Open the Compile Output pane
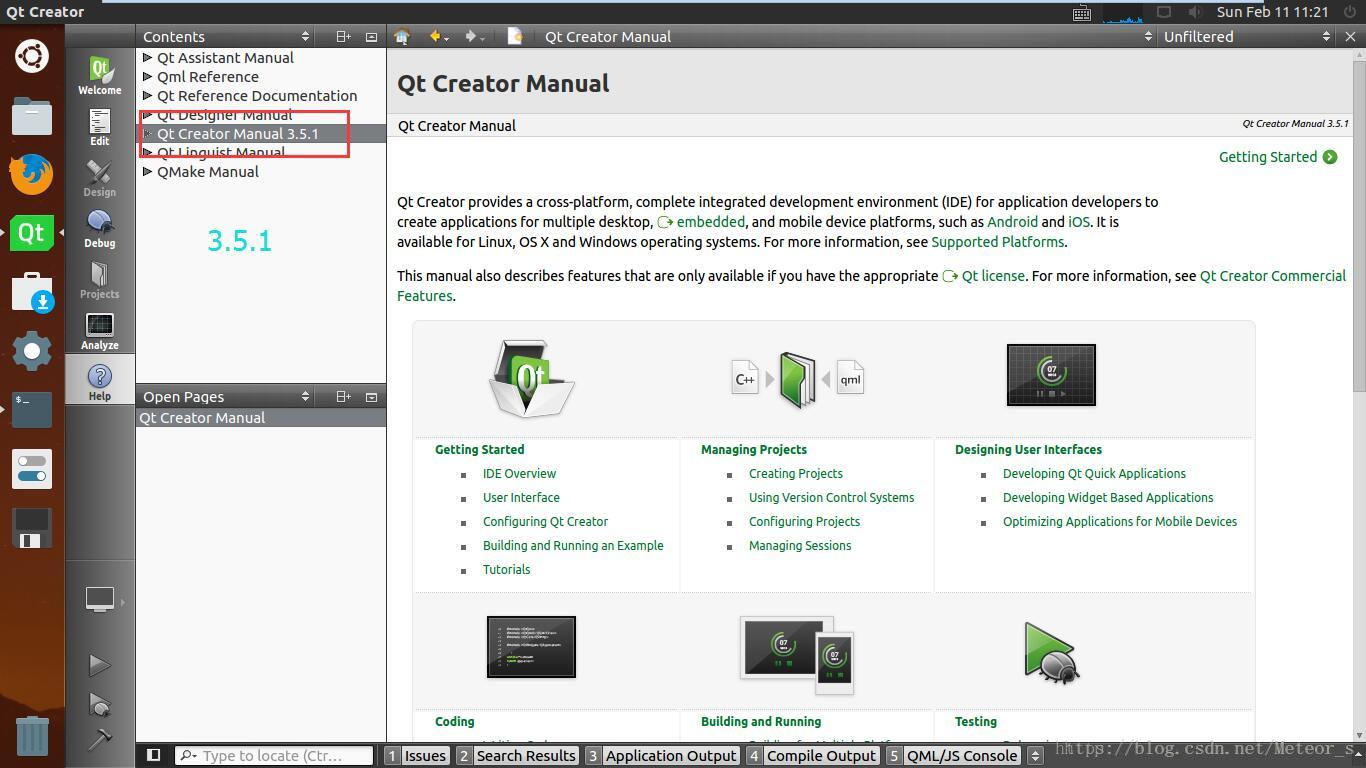Screen dimensions: 1366x768 pos(813,755)
